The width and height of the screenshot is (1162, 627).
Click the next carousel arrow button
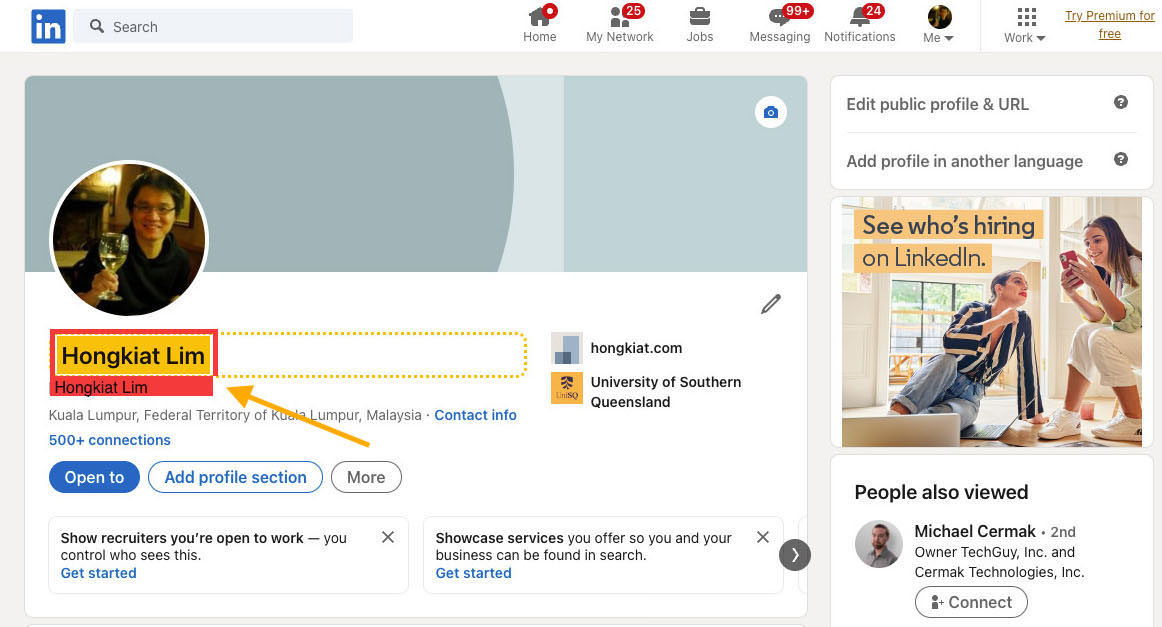coord(794,555)
